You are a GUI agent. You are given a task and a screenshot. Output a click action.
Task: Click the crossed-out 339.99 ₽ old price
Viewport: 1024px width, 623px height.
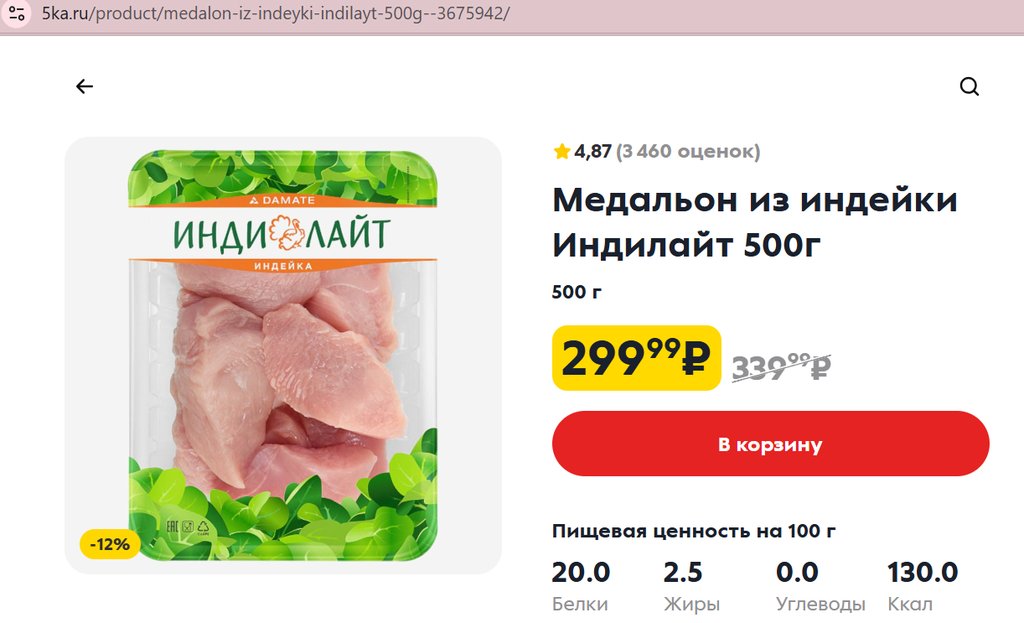(x=781, y=367)
